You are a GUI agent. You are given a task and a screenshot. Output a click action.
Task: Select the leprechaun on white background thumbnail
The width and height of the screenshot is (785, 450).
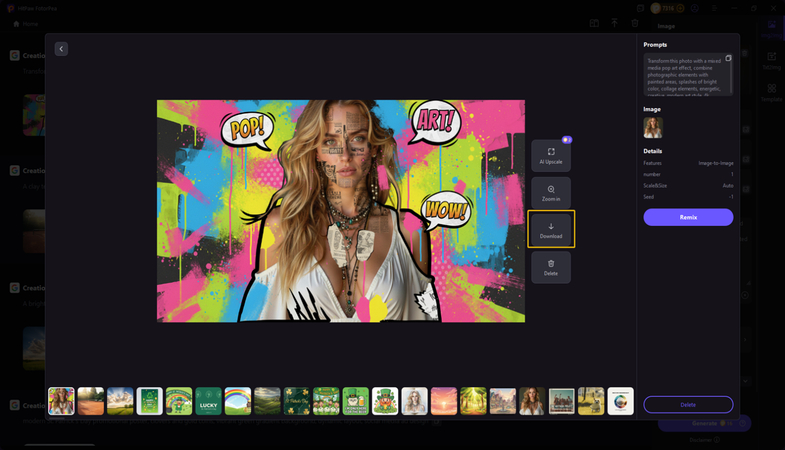point(385,401)
